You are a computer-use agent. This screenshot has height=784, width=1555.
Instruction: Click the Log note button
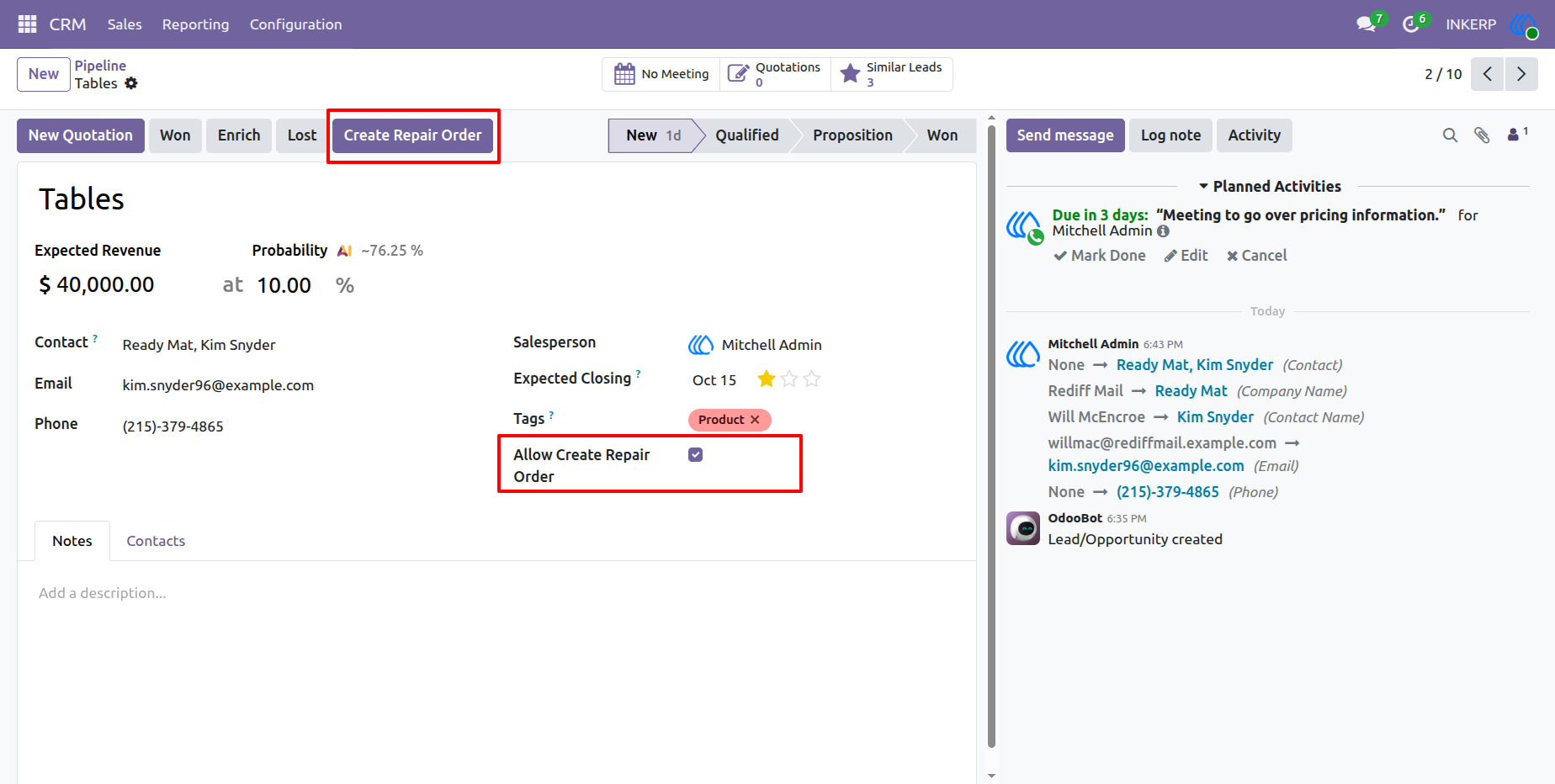[1170, 135]
